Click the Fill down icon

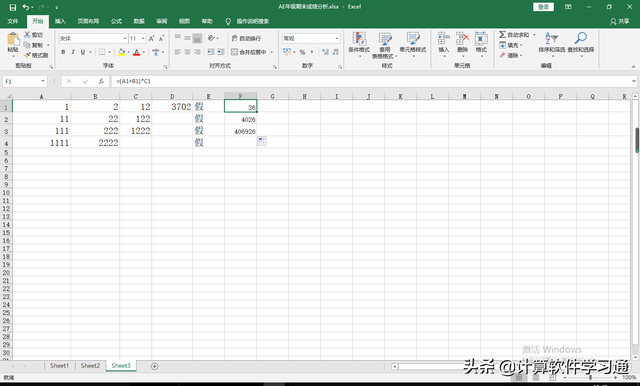[x=502, y=45]
